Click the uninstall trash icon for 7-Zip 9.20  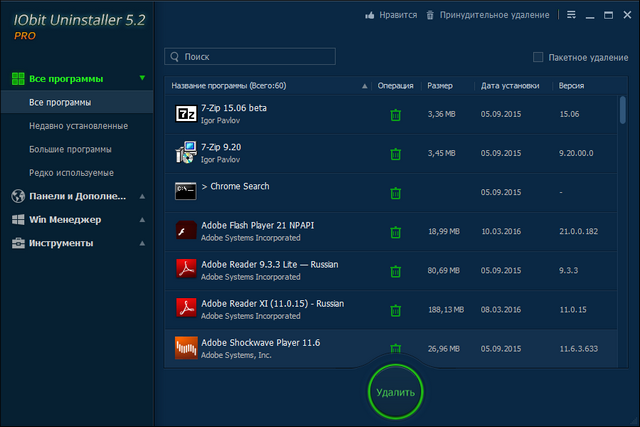click(x=395, y=154)
